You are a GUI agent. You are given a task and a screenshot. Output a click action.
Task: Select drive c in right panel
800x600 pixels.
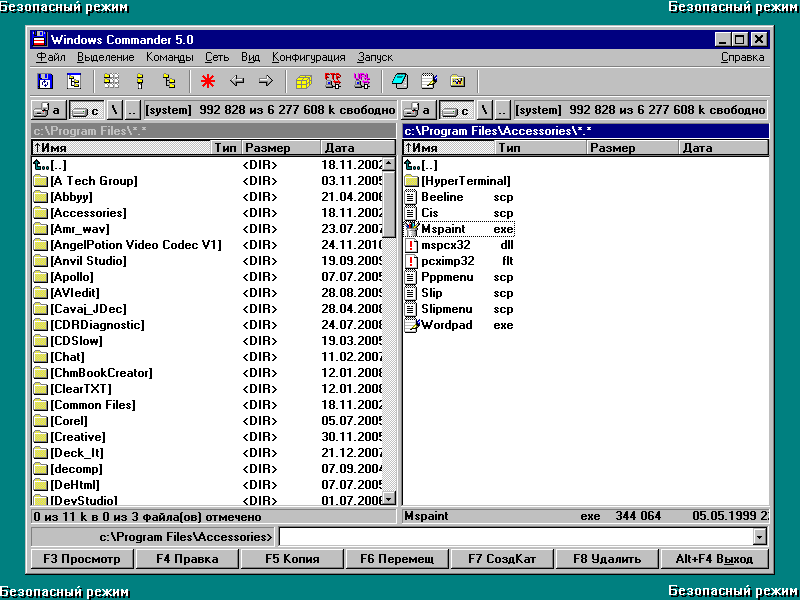(456, 110)
